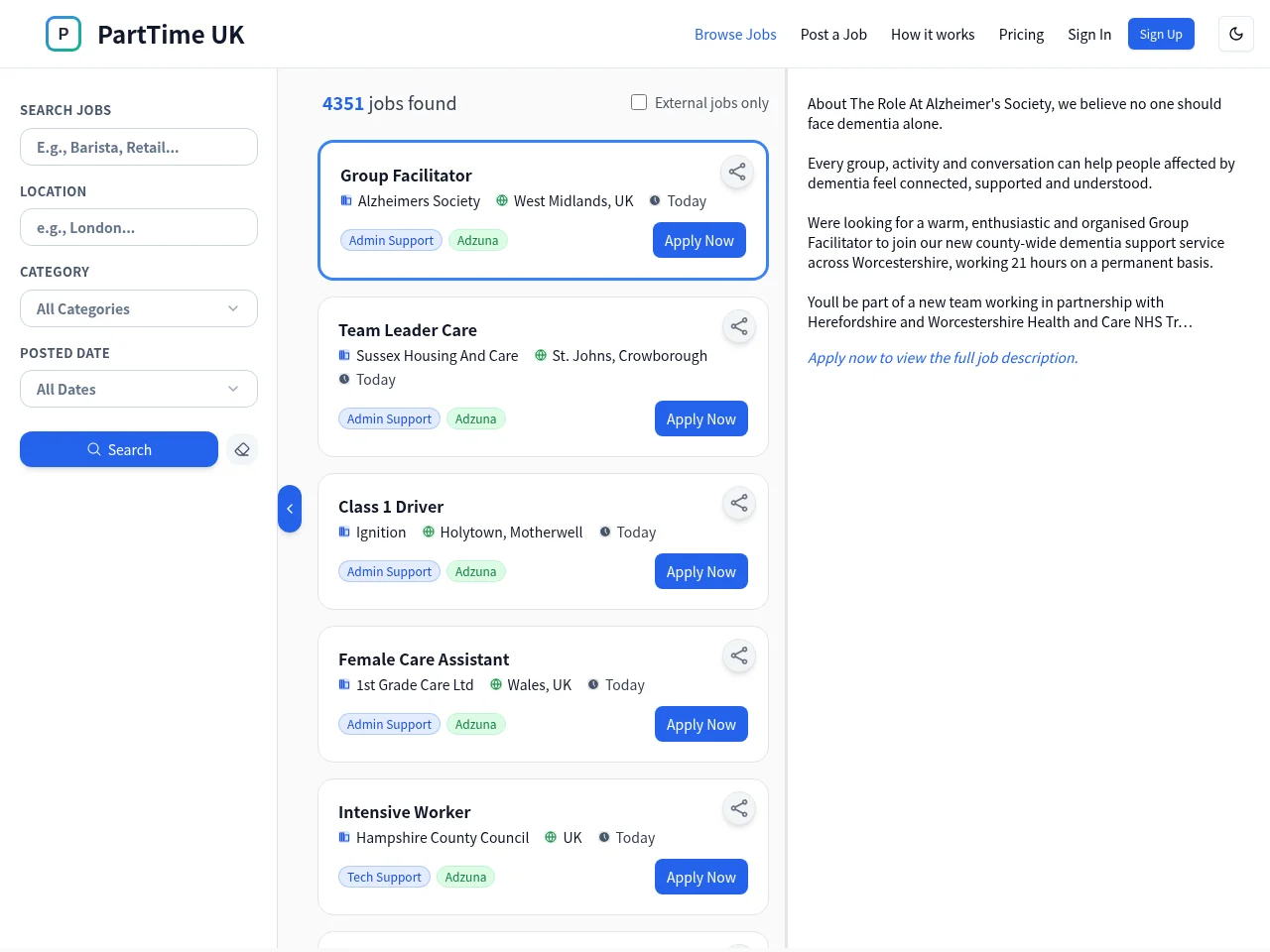Click Adzuna tag on Intensive Worker
Image resolution: width=1270 pixels, height=952 pixels.
pyautogui.click(x=465, y=877)
